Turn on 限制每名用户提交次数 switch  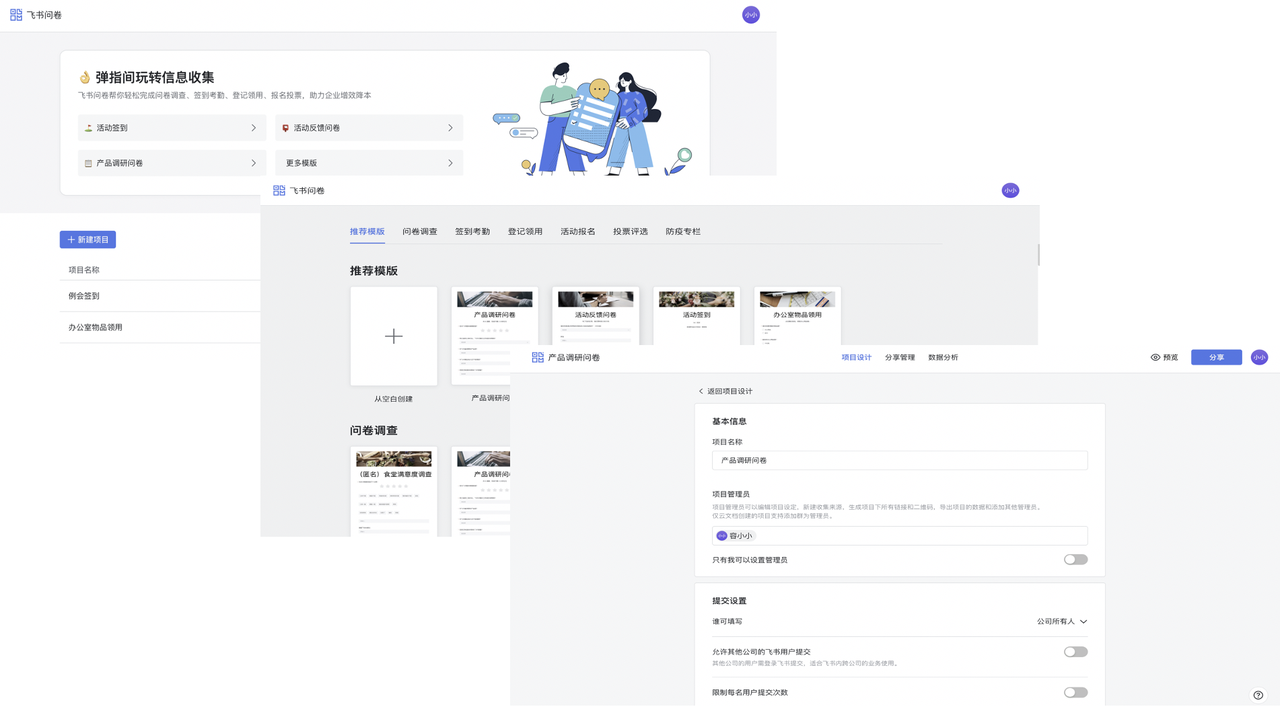point(1075,692)
